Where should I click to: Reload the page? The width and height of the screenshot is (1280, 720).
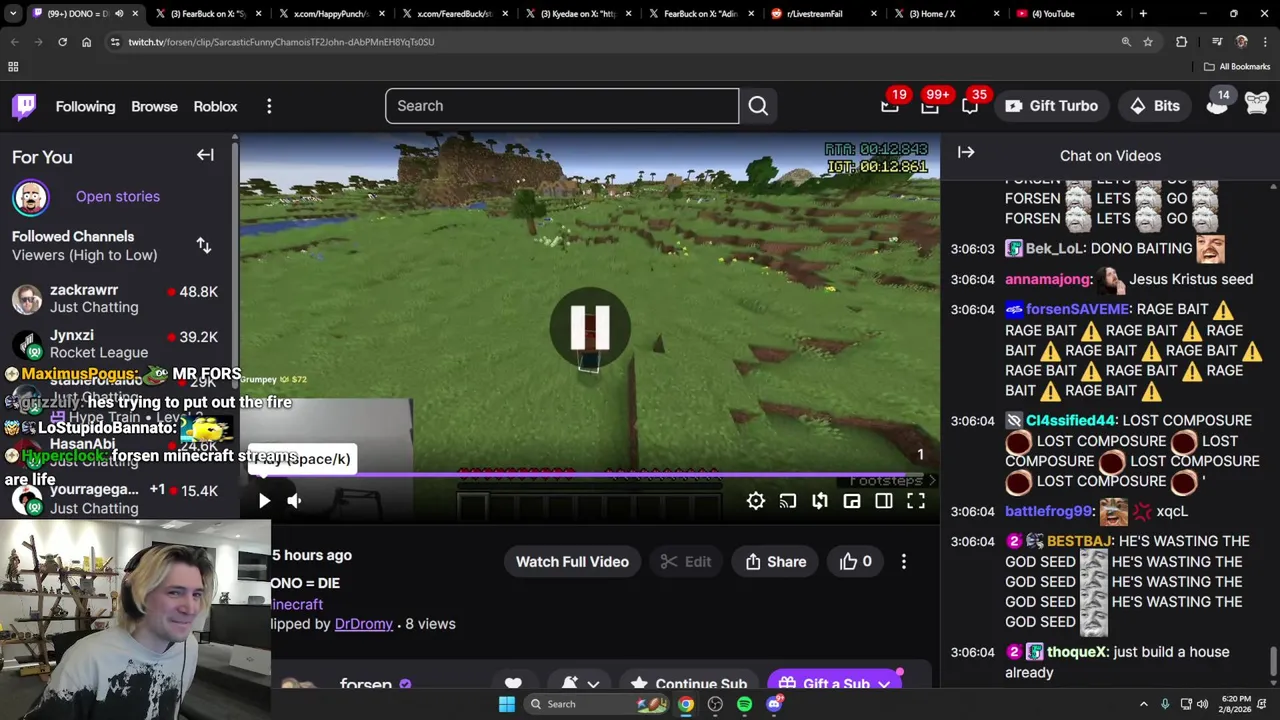coord(62,42)
